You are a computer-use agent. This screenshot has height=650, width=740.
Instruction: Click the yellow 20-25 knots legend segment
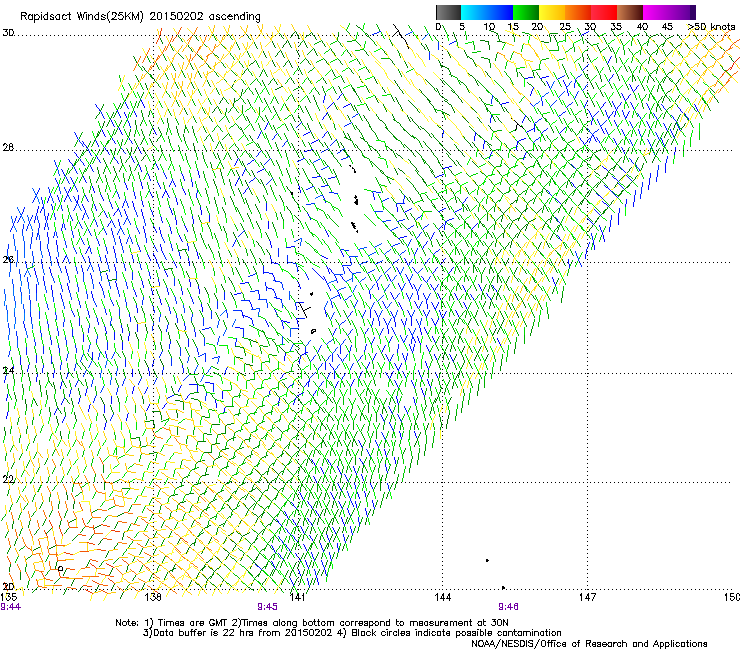point(552,12)
